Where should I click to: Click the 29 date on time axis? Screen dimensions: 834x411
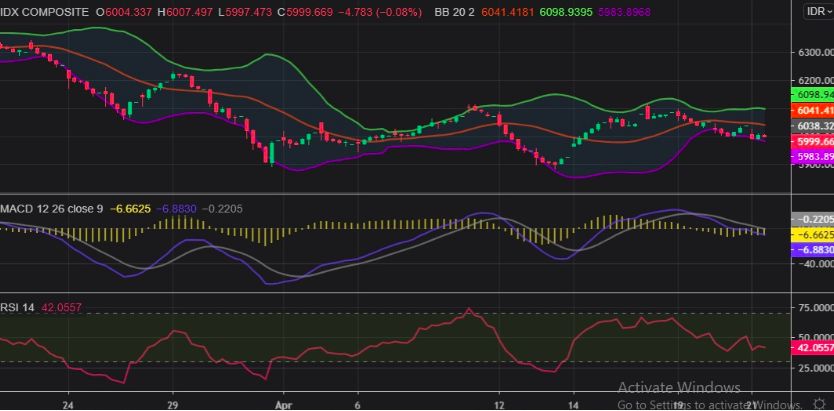(172, 404)
